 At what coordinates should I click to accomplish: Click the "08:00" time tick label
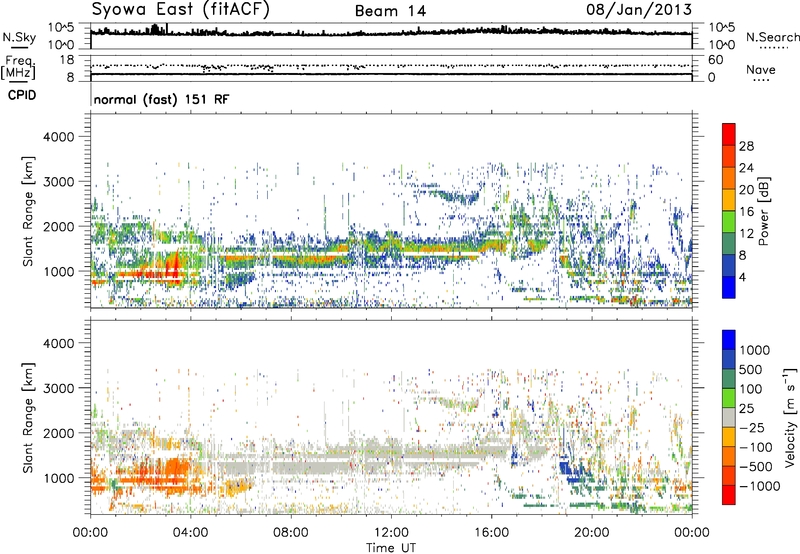(x=291, y=533)
